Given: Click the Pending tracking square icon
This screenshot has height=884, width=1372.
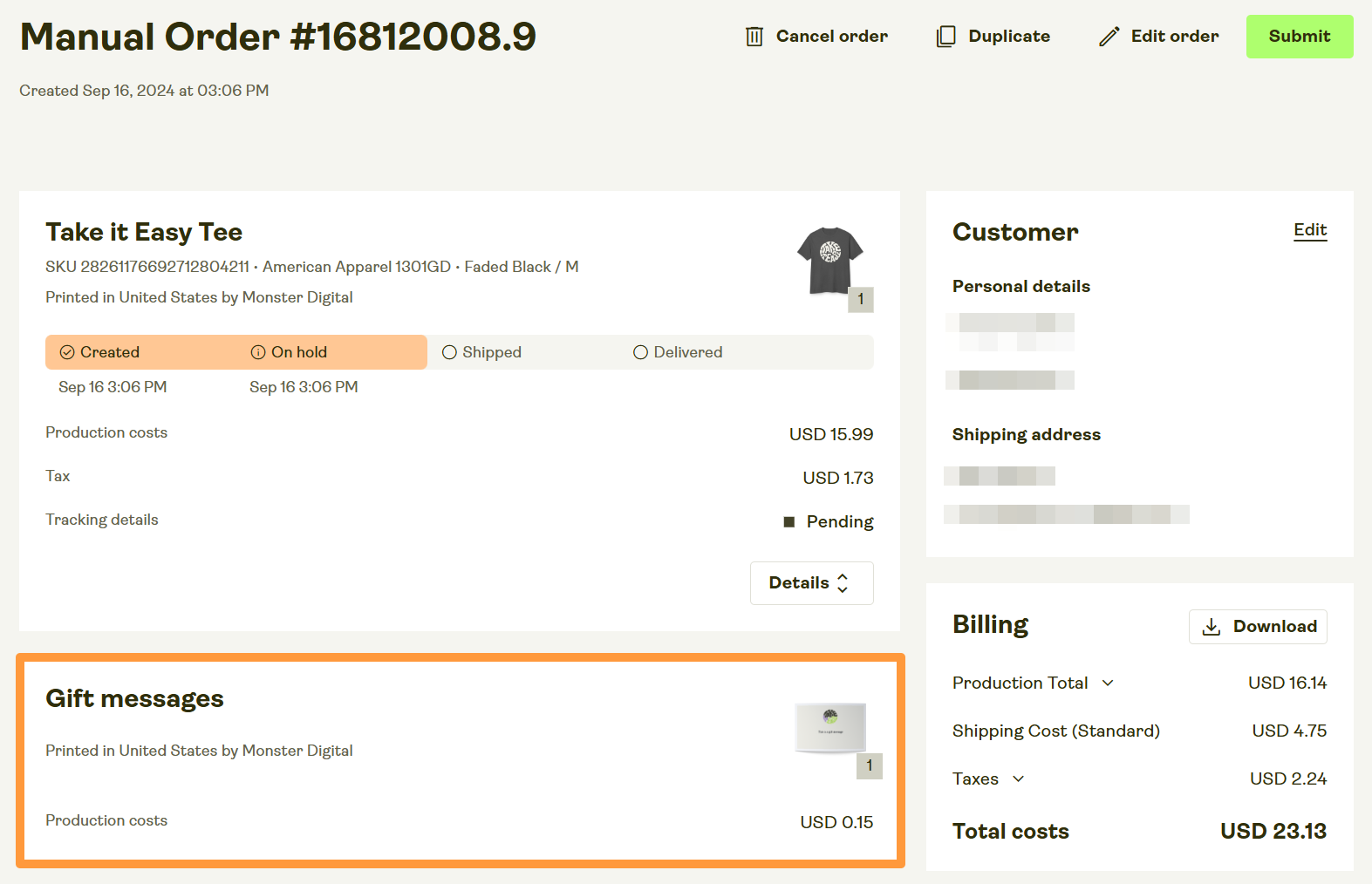Looking at the screenshot, I should [x=789, y=522].
